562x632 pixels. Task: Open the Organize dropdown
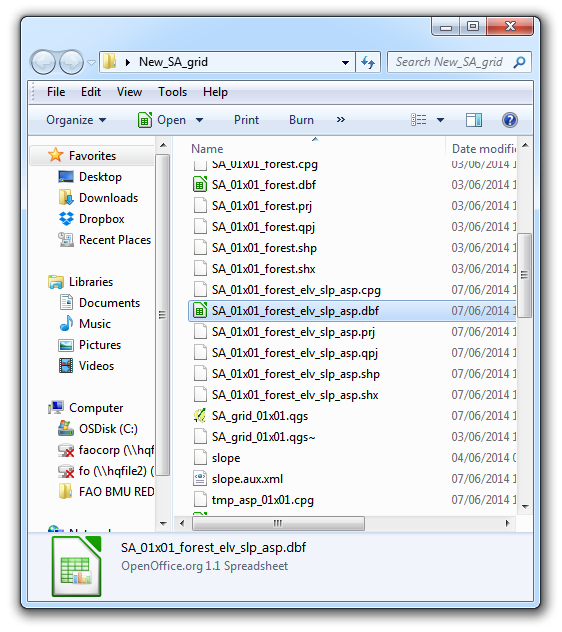tap(76, 120)
